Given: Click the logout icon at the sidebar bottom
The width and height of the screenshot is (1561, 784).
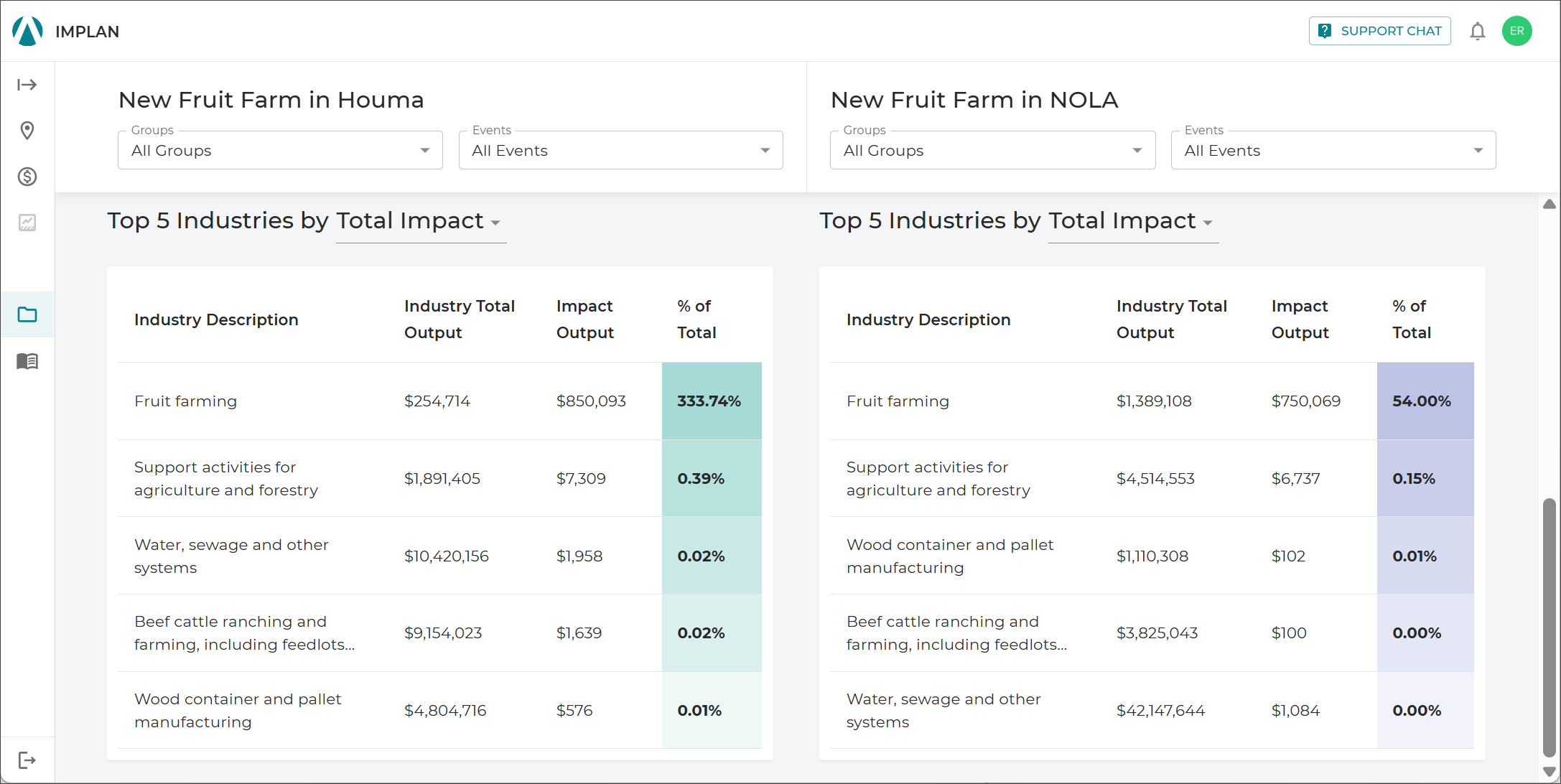Looking at the screenshot, I should [x=27, y=760].
